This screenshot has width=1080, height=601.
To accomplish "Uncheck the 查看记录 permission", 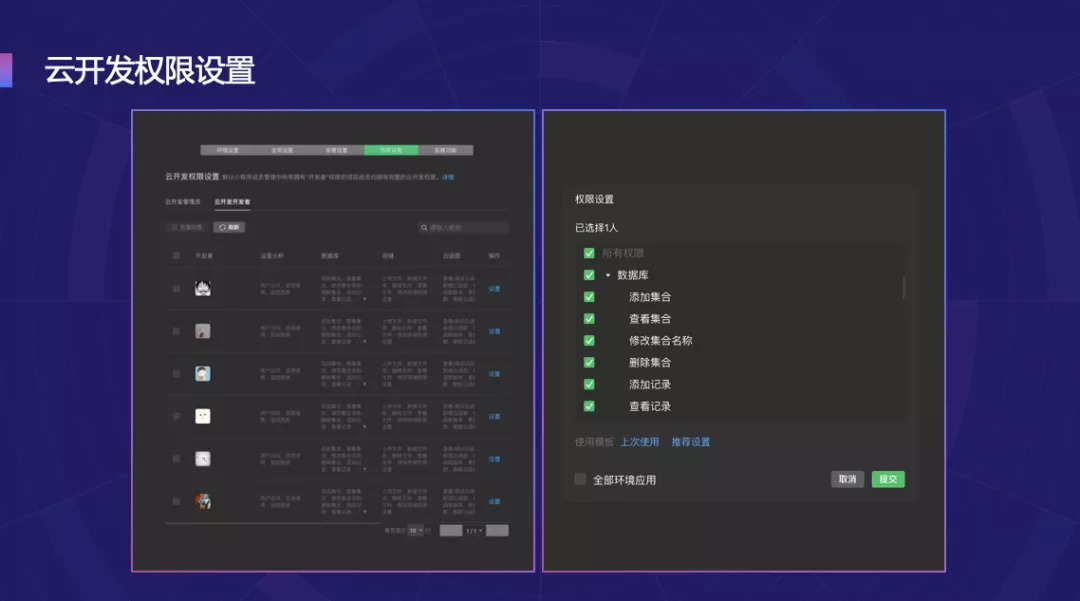I will pos(589,406).
